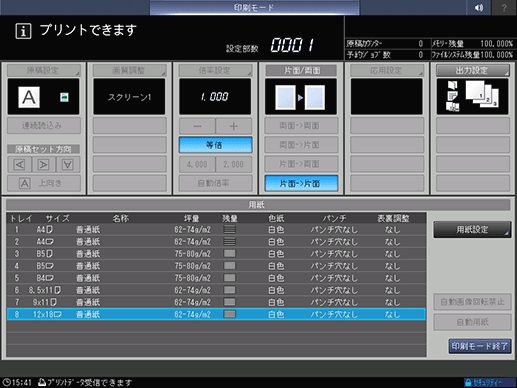Screen dimensions: 517x388
Task: Select 4.000 magnification preset
Action: coord(197,164)
